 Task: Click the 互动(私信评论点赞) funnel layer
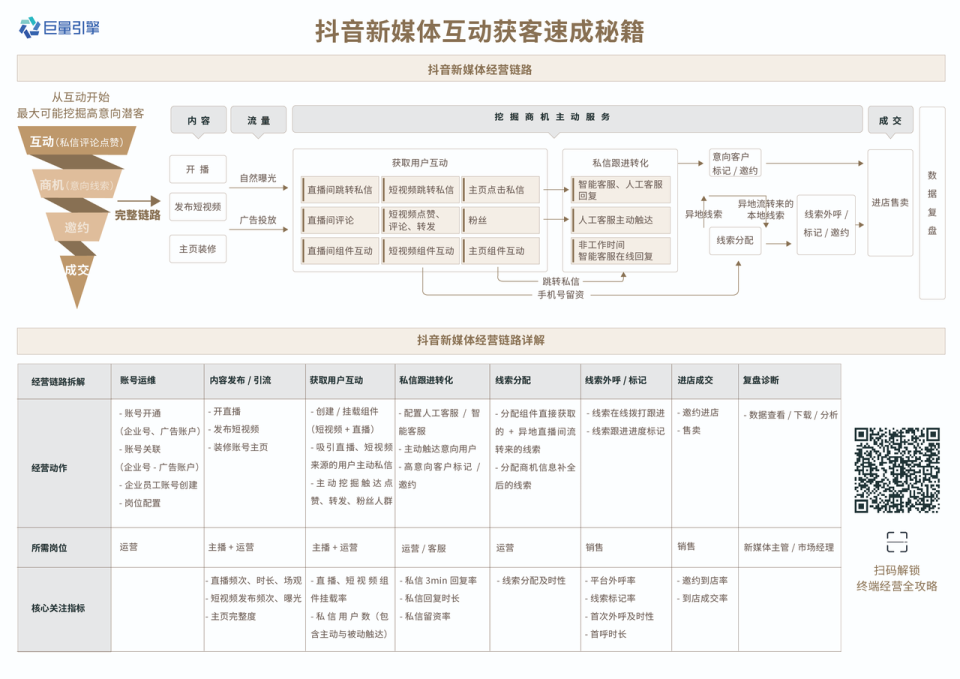click(77, 142)
